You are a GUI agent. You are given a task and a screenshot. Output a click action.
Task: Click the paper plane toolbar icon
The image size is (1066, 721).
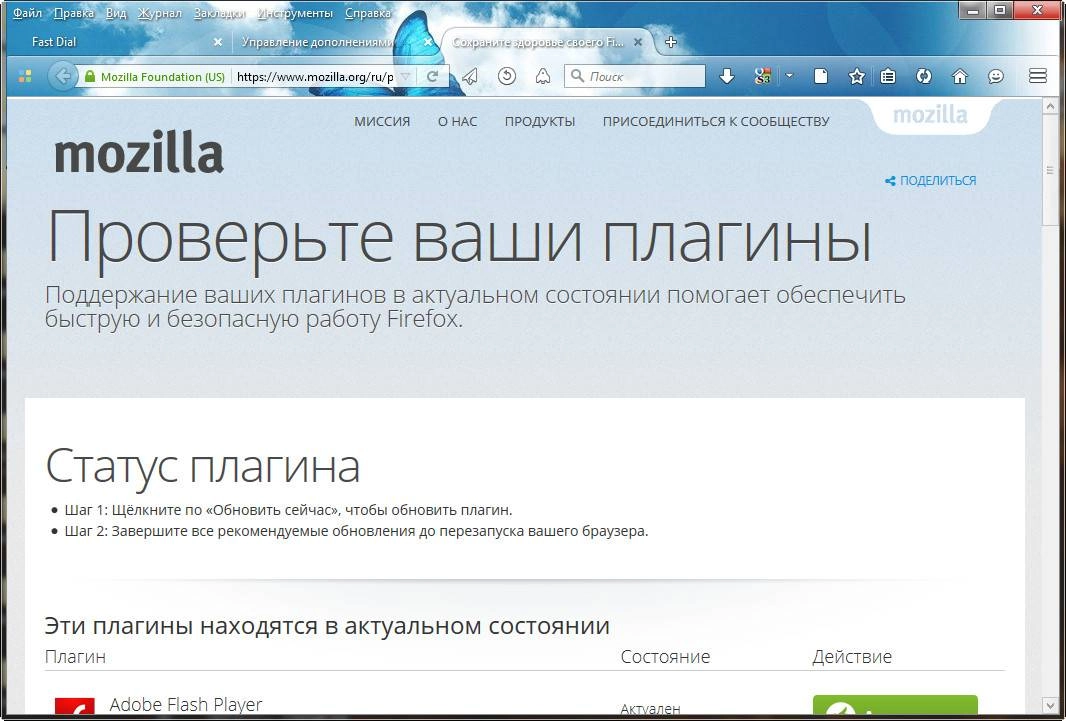coord(470,77)
